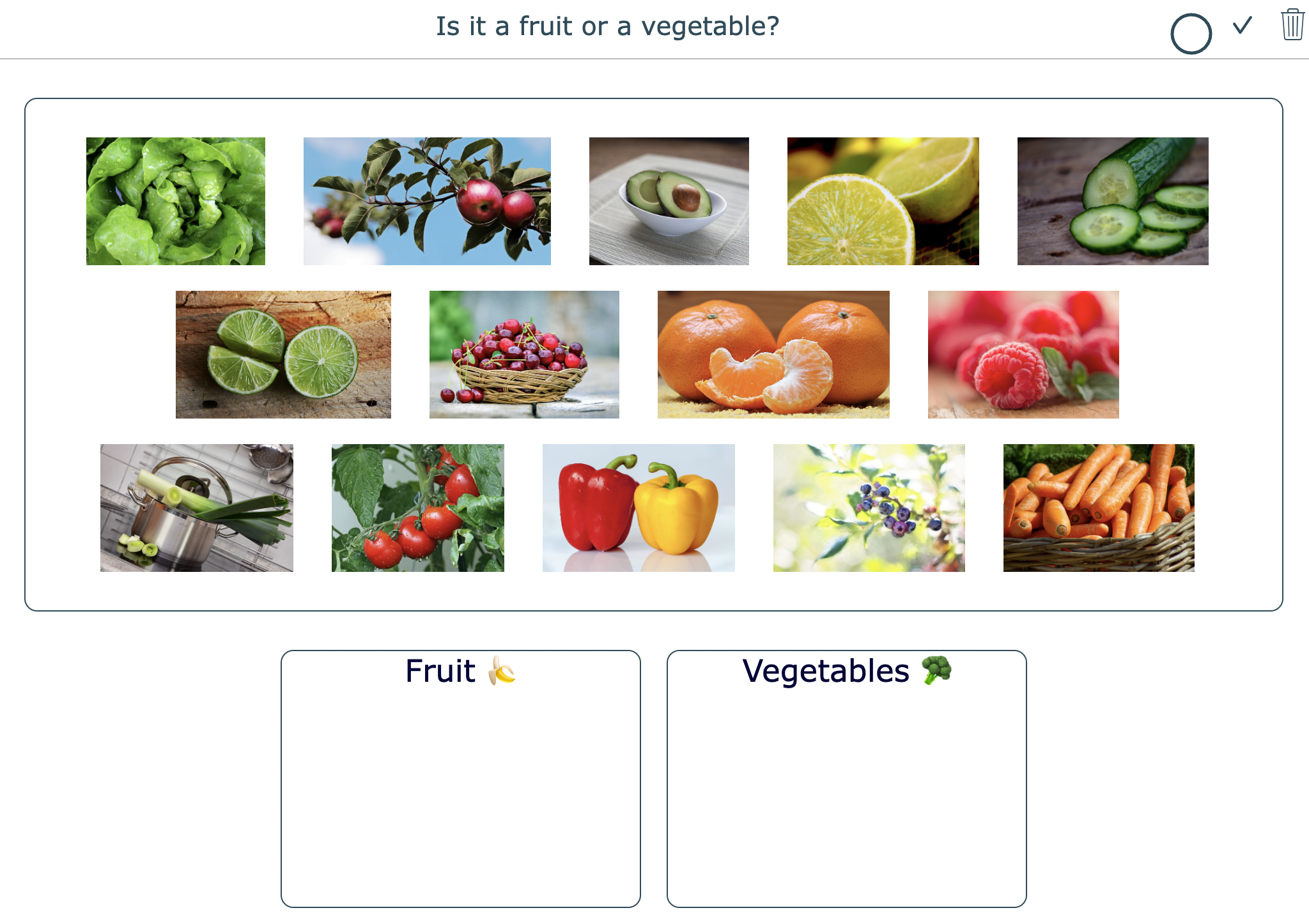Click inside the Vegetables category box
The height and width of the screenshot is (924, 1309).
point(847,792)
